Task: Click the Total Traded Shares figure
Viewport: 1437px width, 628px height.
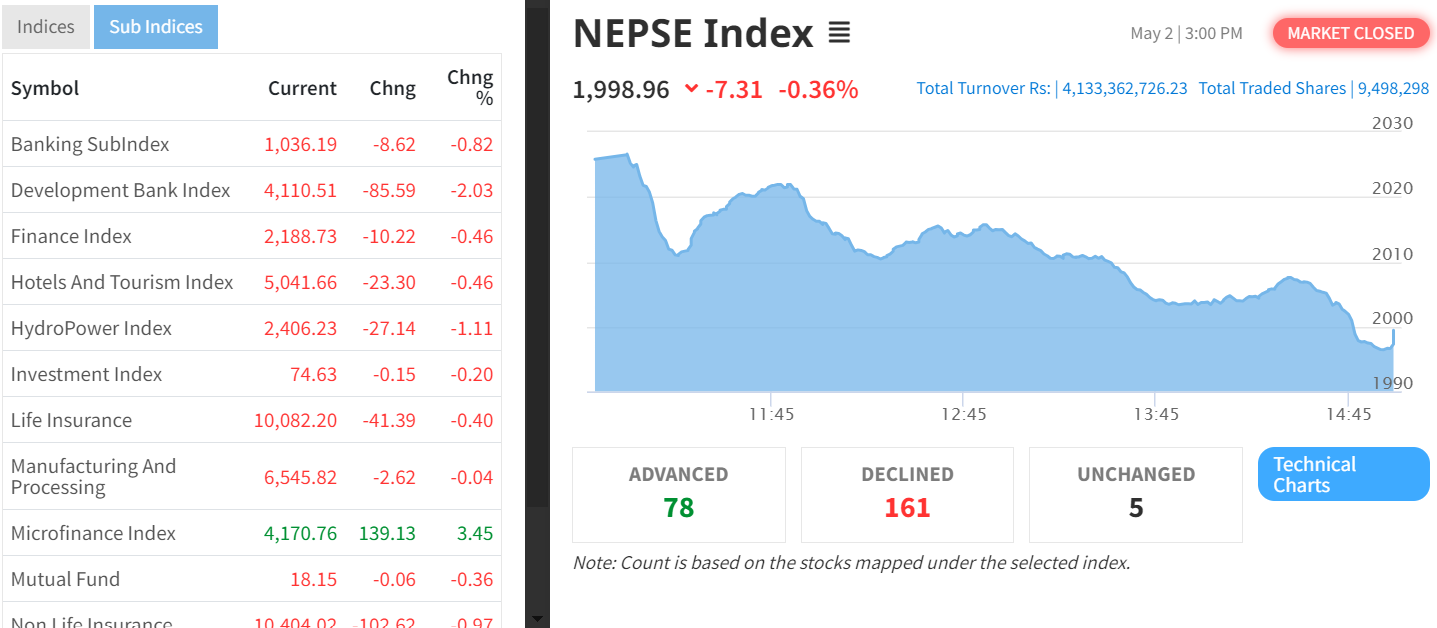Action: pyautogui.click(x=1393, y=88)
